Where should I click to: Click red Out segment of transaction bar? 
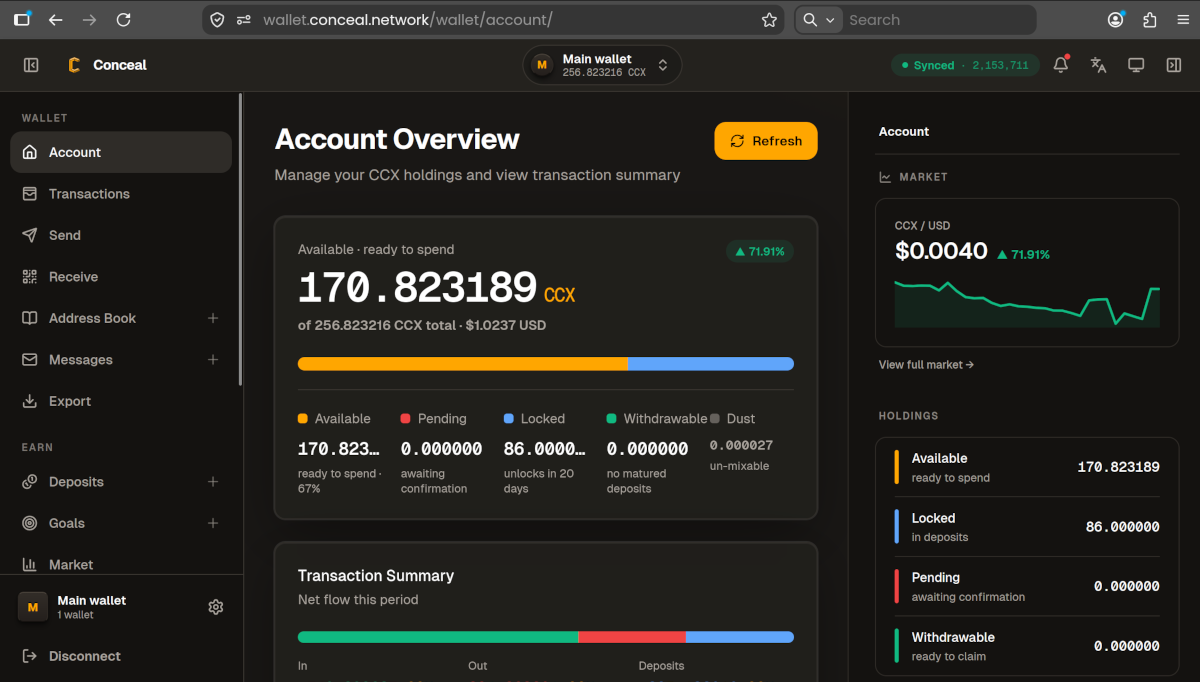[632, 637]
